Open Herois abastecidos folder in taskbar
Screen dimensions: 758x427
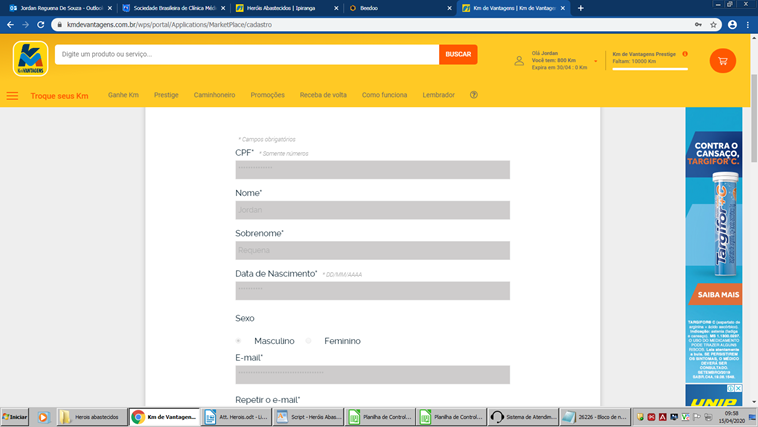pyautogui.click(x=92, y=417)
